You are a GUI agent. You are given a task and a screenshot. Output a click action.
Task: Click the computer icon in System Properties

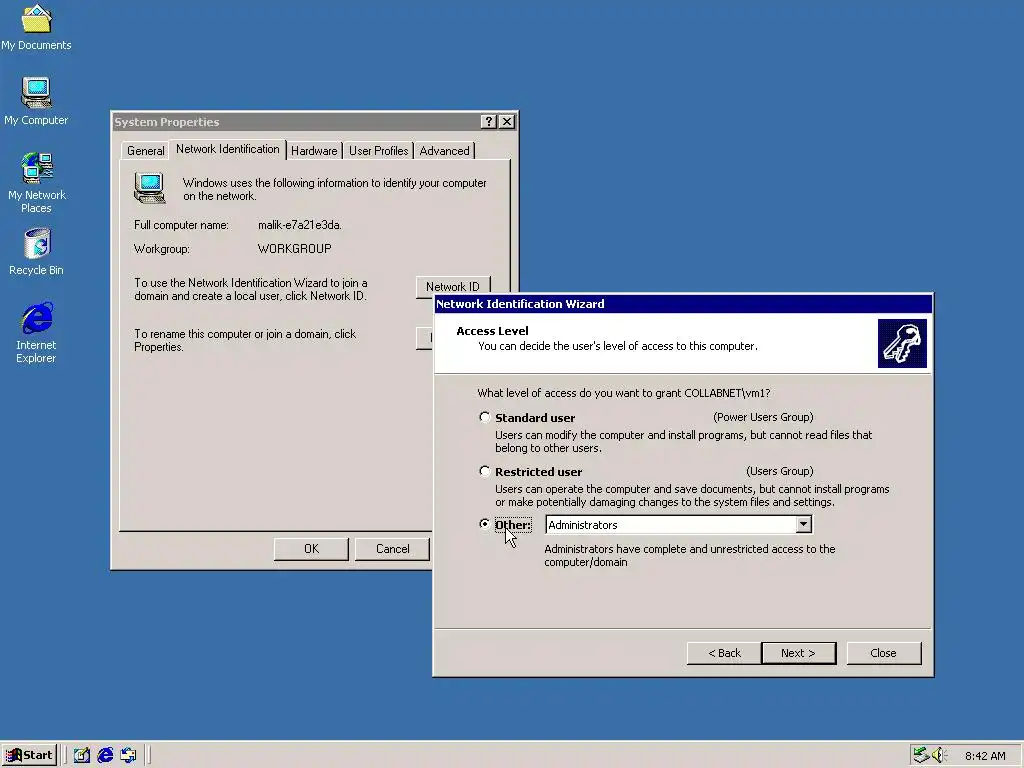pyautogui.click(x=150, y=188)
